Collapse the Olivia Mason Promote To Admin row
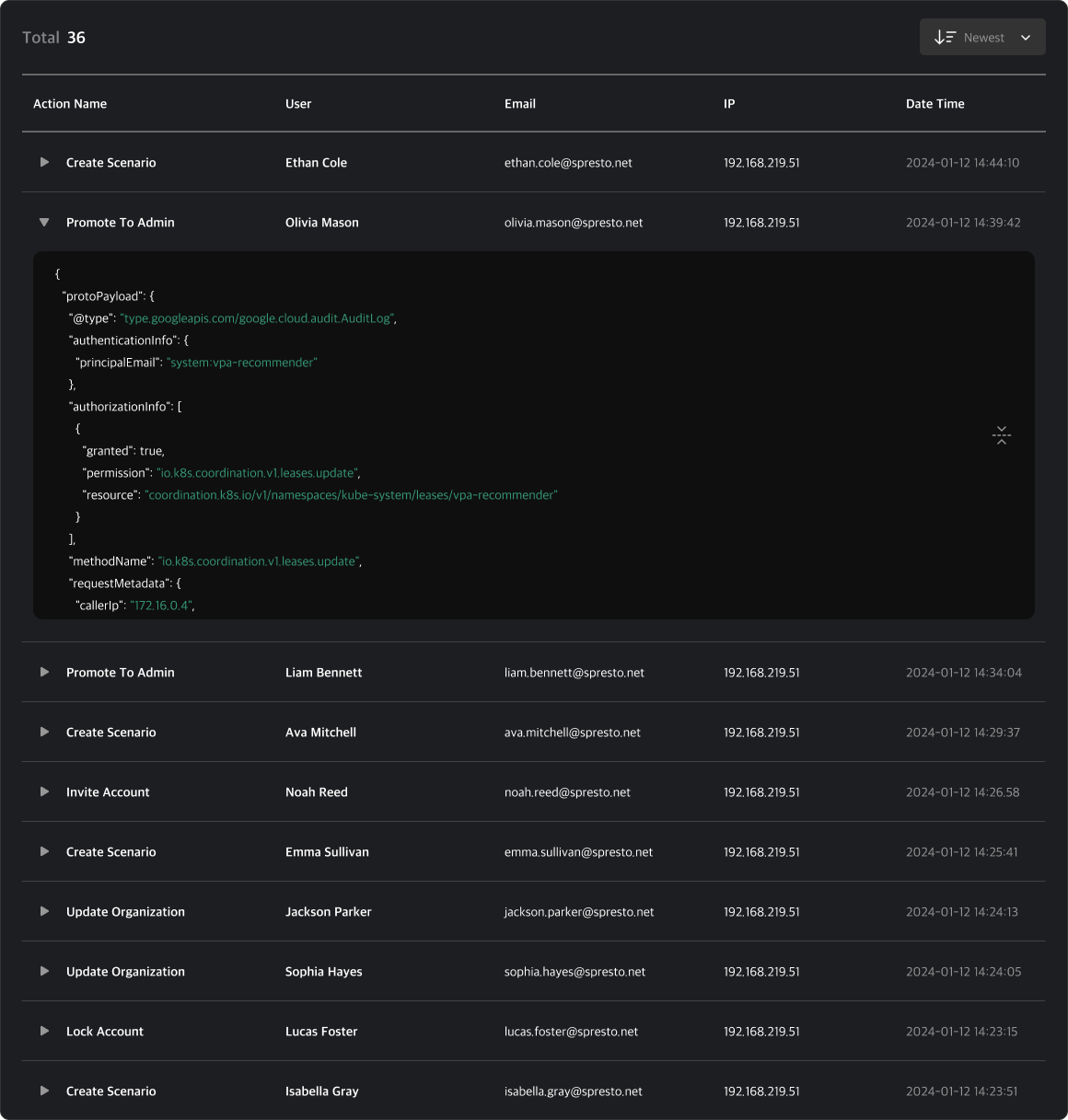Image resolution: width=1068 pixels, height=1120 pixels. click(x=44, y=223)
